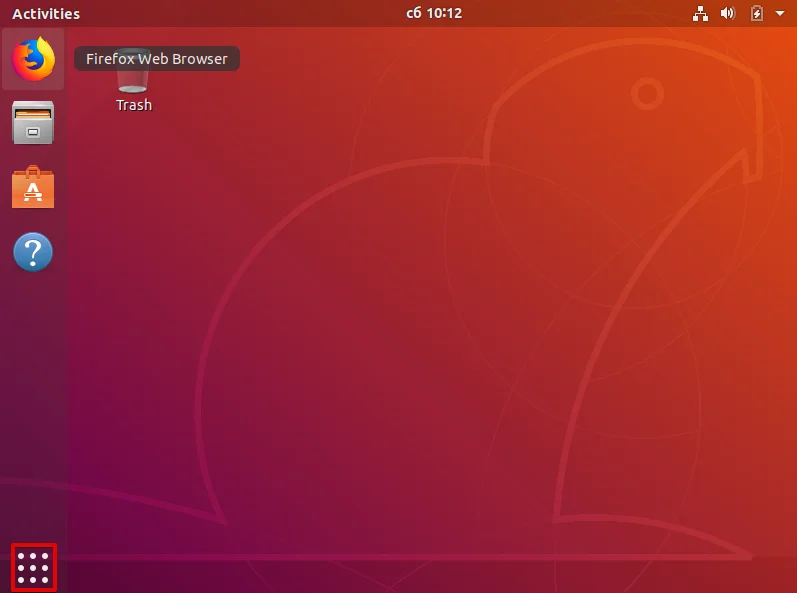Open the Help icon in the dock

pos(33,252)
